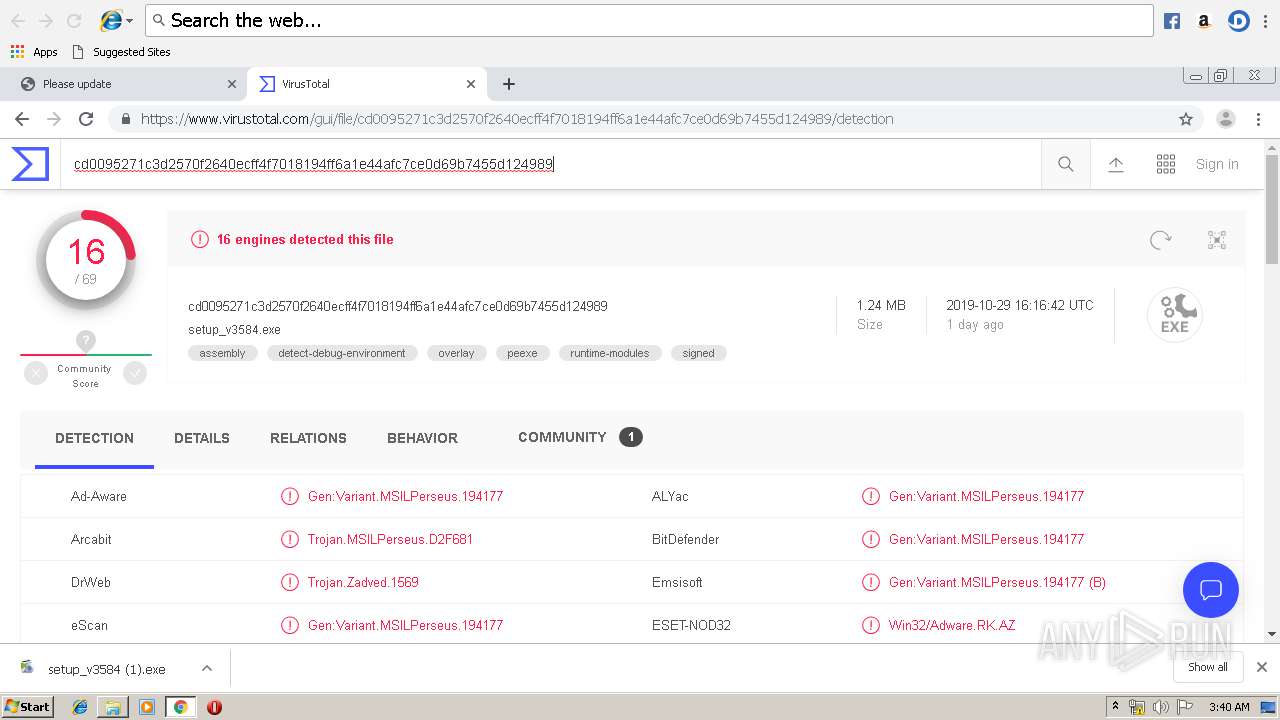The width and height of the screenshot is (1280, 720).
Task: Close the downloads bar
Action: [x=1262, y=667]
